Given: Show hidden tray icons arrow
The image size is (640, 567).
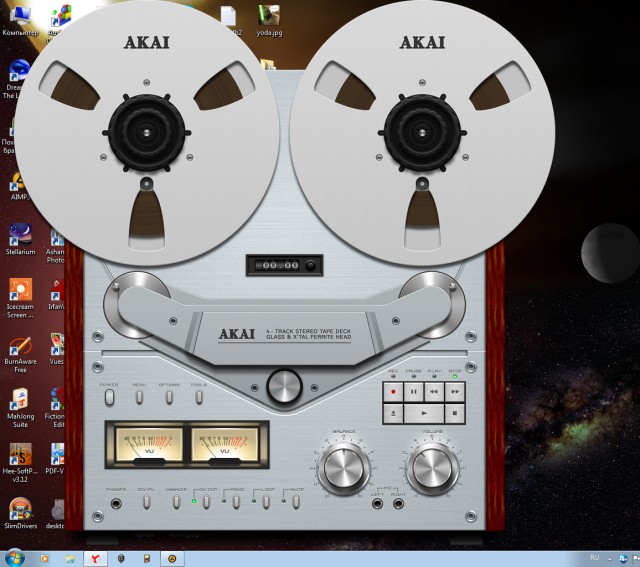Looking at the screenshot, I should click(x=610, y=559).
